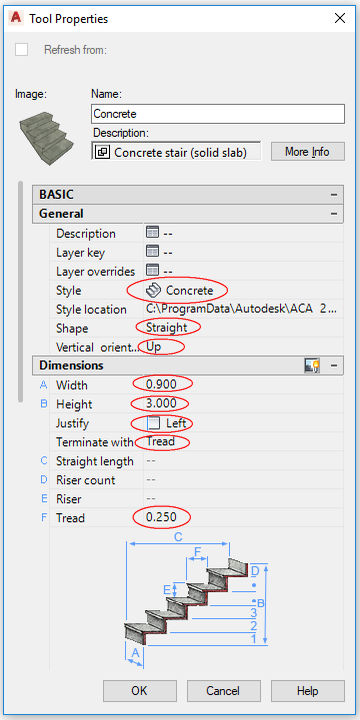Screen dimensions: 360x720
Task: Click the Height value 3.000
Action: tap(161, 404)
